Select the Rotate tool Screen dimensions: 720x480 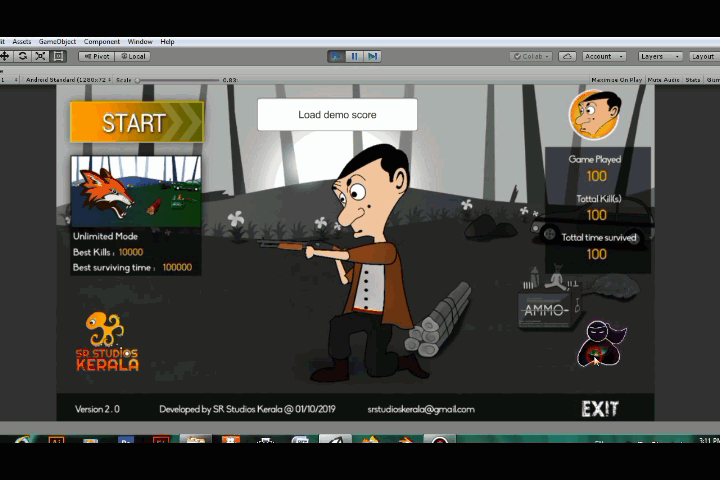(x=22, y=56)
